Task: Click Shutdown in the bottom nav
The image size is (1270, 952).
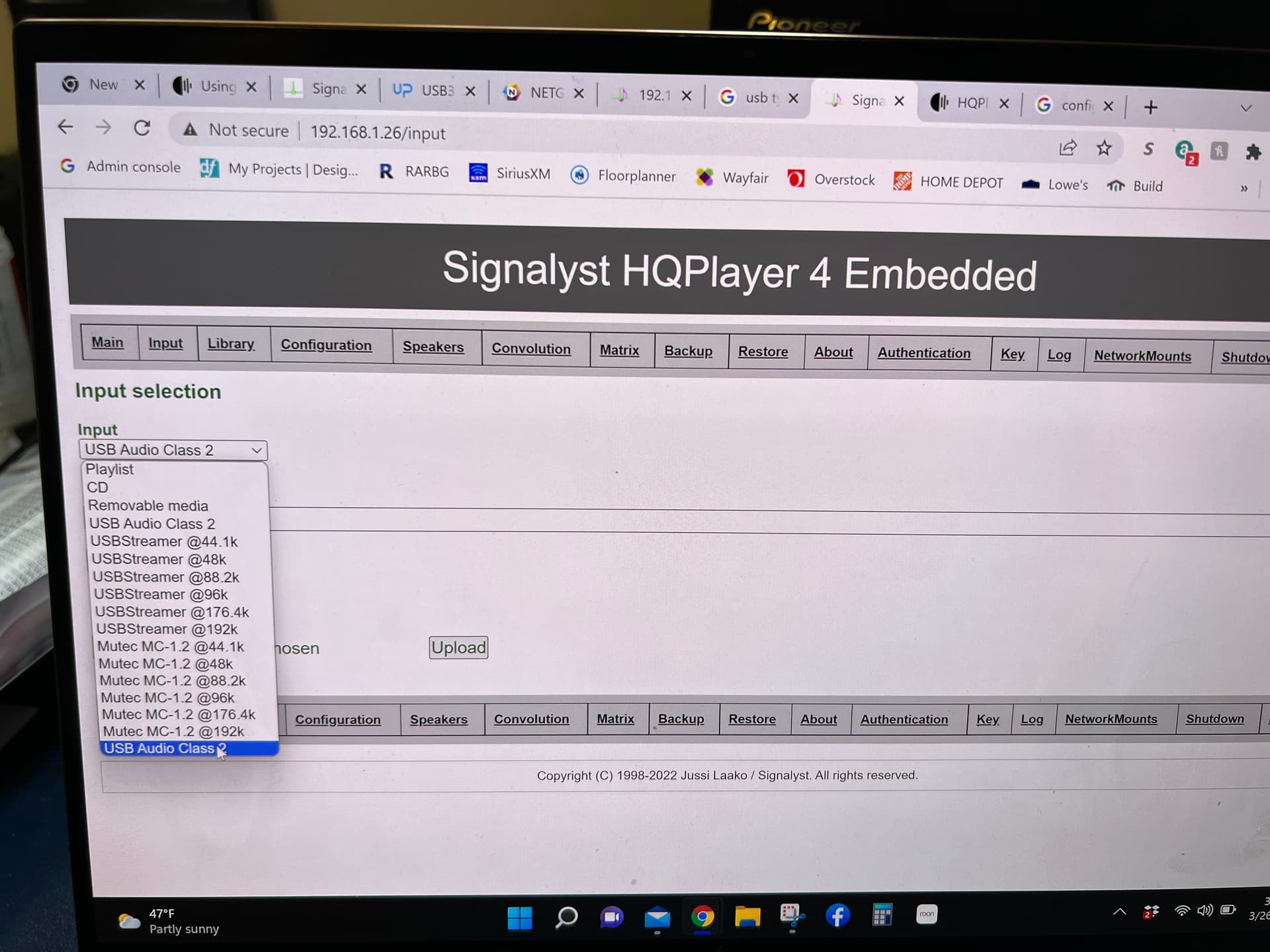Action: pos(1214,719)
